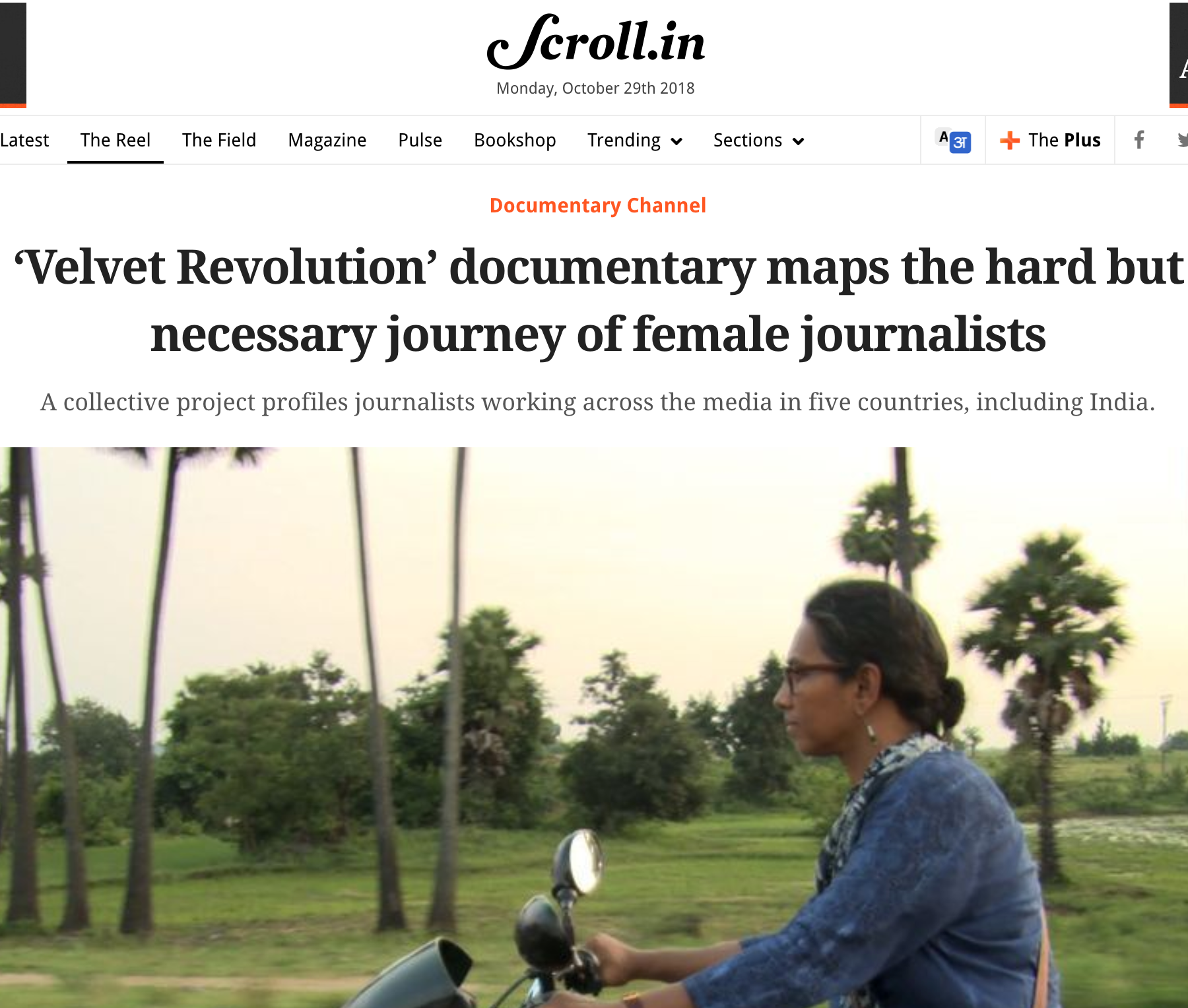Click the dark banner panel at top left
Image resolution: width=1188 pixels, height=1008 pixels.
pos(13,54)
